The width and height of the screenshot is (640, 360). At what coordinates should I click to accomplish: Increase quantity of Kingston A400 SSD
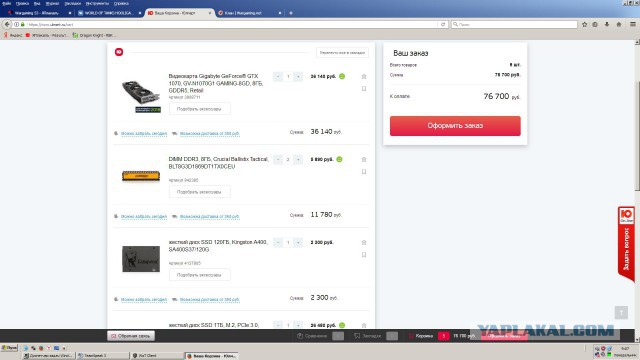pos(298,242)
